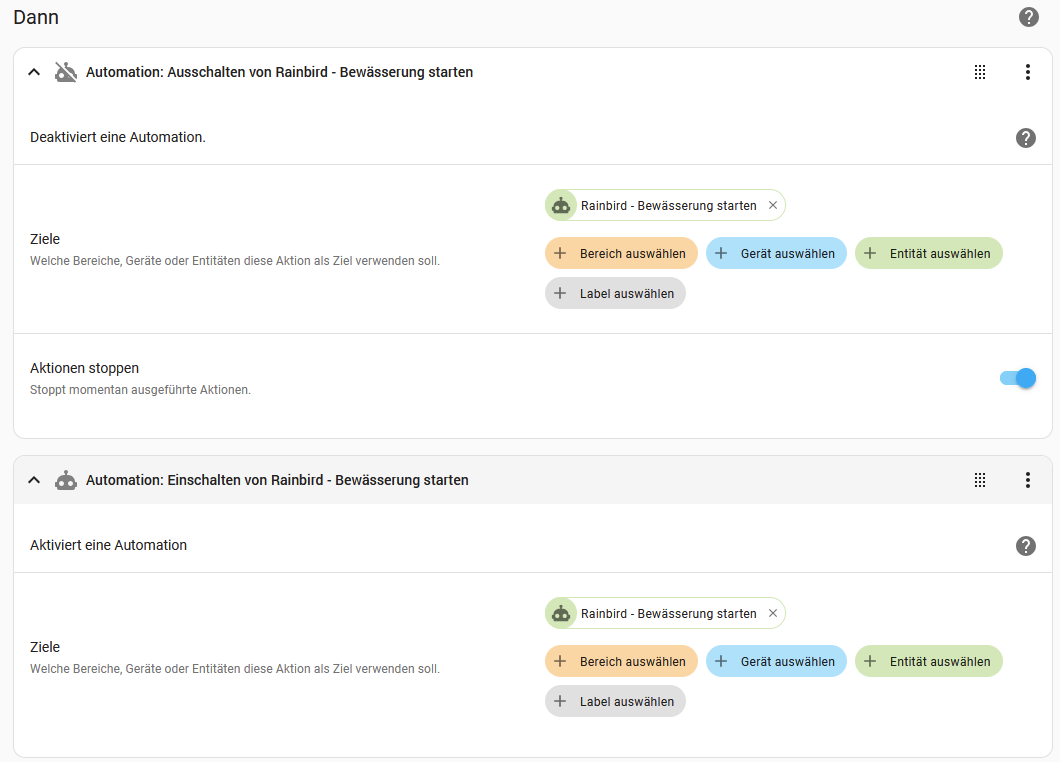Image resolution: width=1060 pixels, height=762 pixels.
Task: Click Gerät auswählen in Einschalten action
Action: (x=776, y=661)
